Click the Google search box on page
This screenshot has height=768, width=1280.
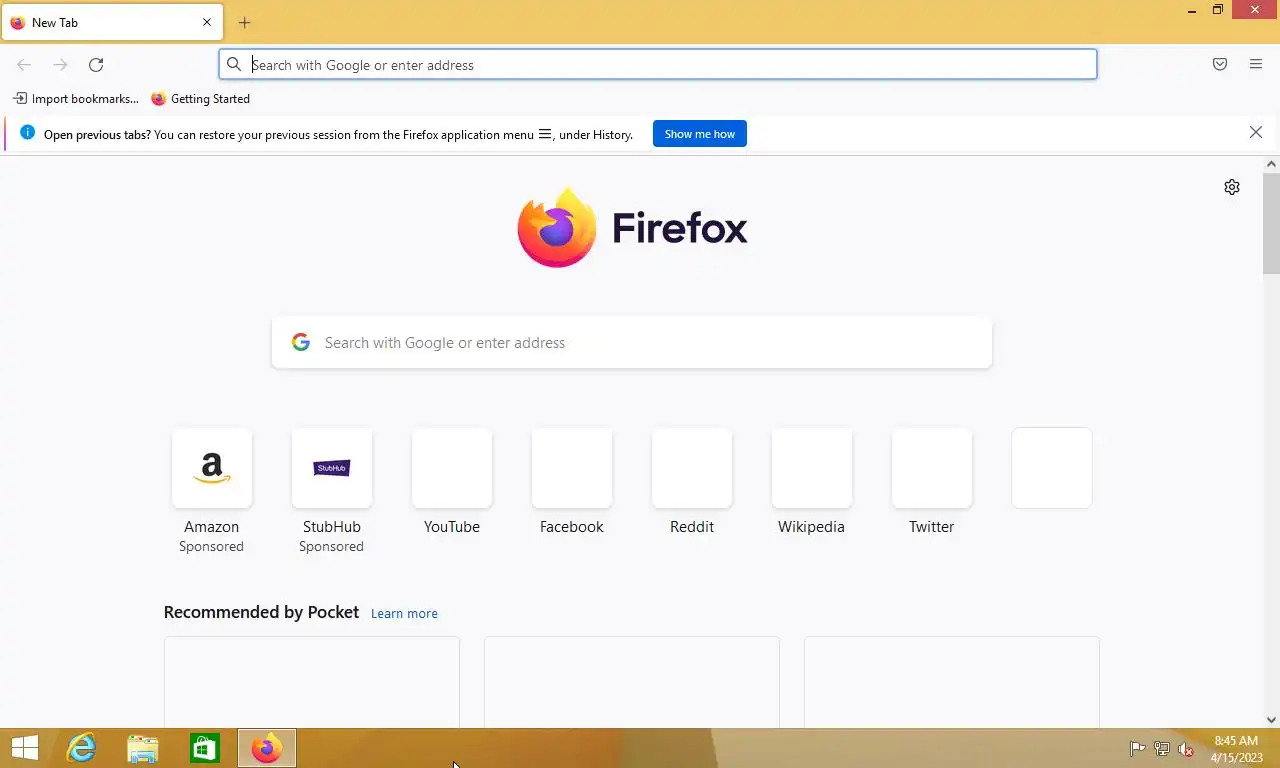tap(632, 343)
